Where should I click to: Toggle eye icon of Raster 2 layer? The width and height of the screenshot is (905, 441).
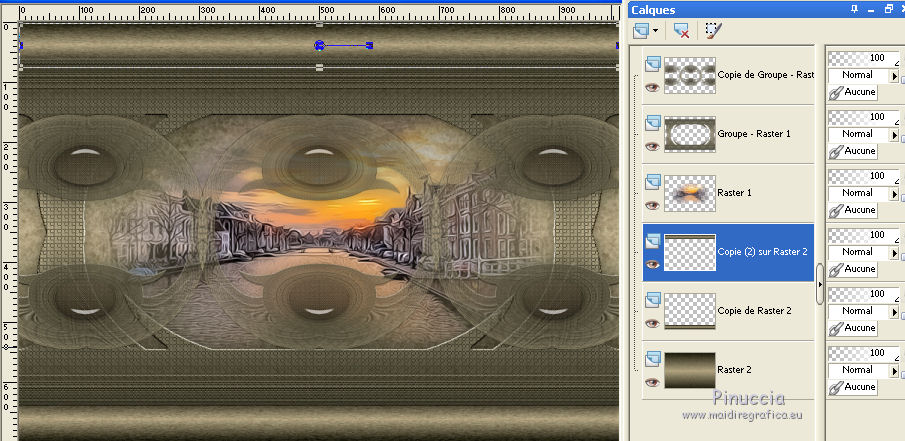(x=652, y=382)
